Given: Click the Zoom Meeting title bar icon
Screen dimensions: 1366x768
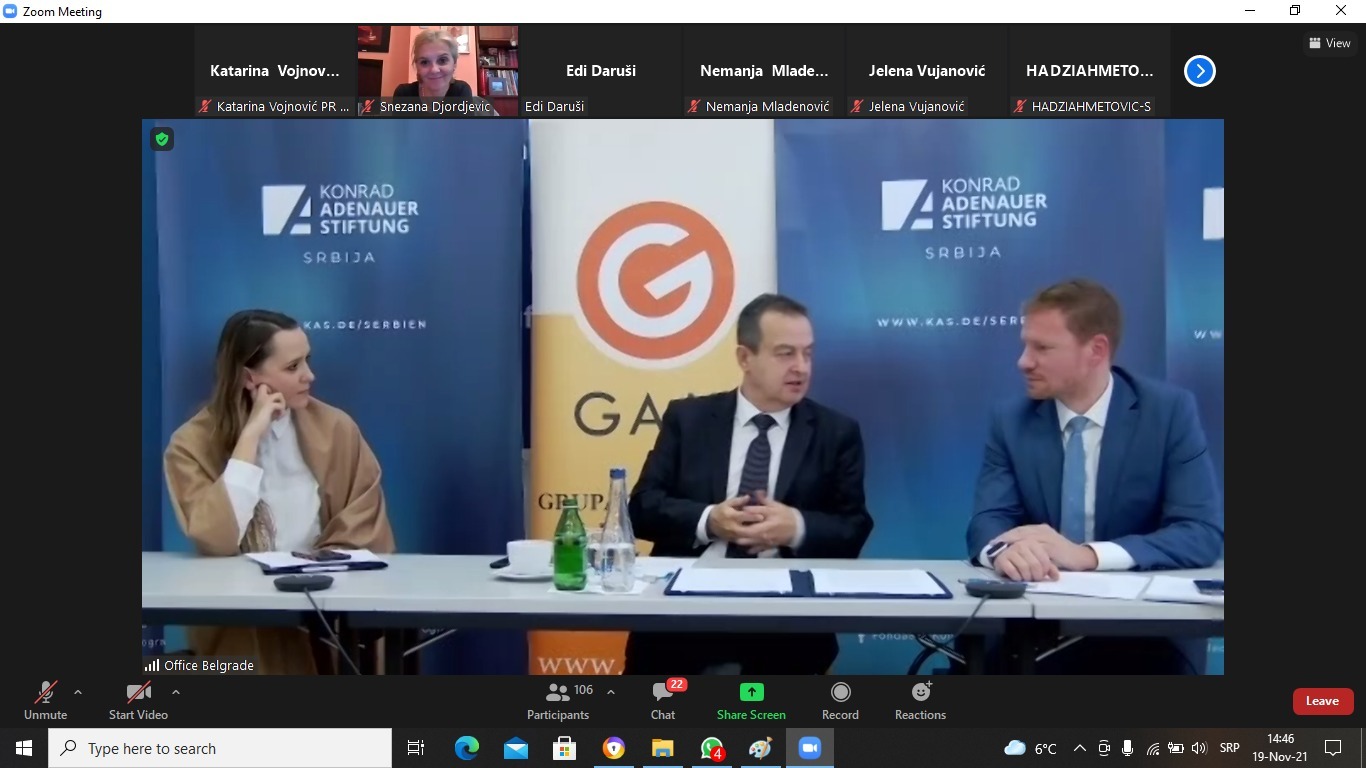Looking at the screenshot, I should (10, 11).
